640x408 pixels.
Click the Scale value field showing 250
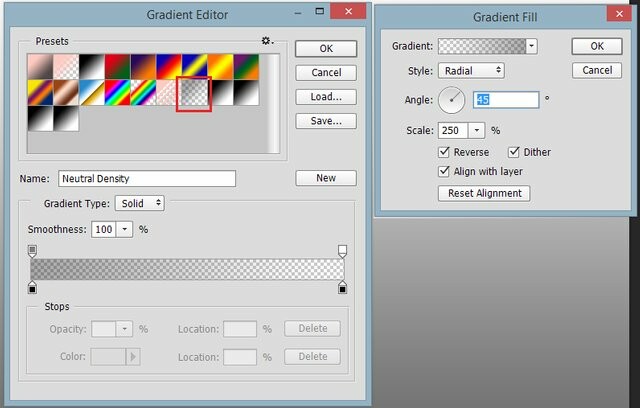coord(453,131)
